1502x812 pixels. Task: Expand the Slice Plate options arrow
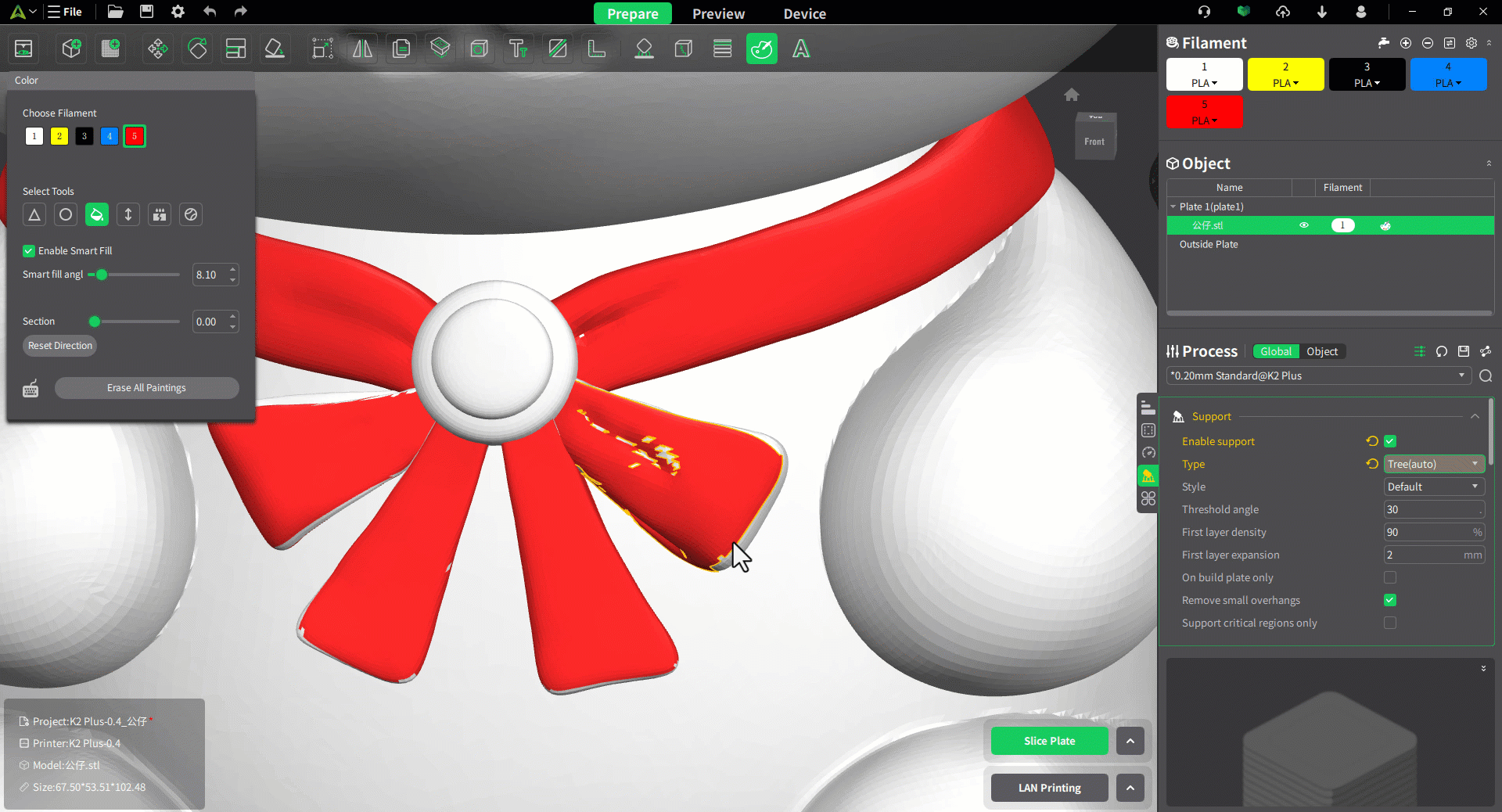coord(1130,741)
